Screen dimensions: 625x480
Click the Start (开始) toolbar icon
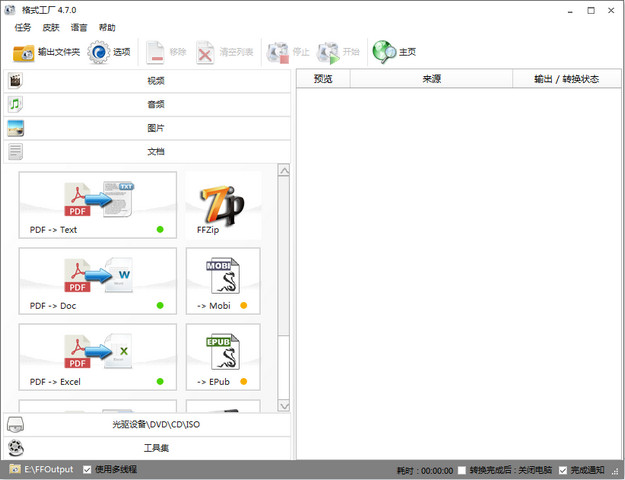(x=328, y=52)
